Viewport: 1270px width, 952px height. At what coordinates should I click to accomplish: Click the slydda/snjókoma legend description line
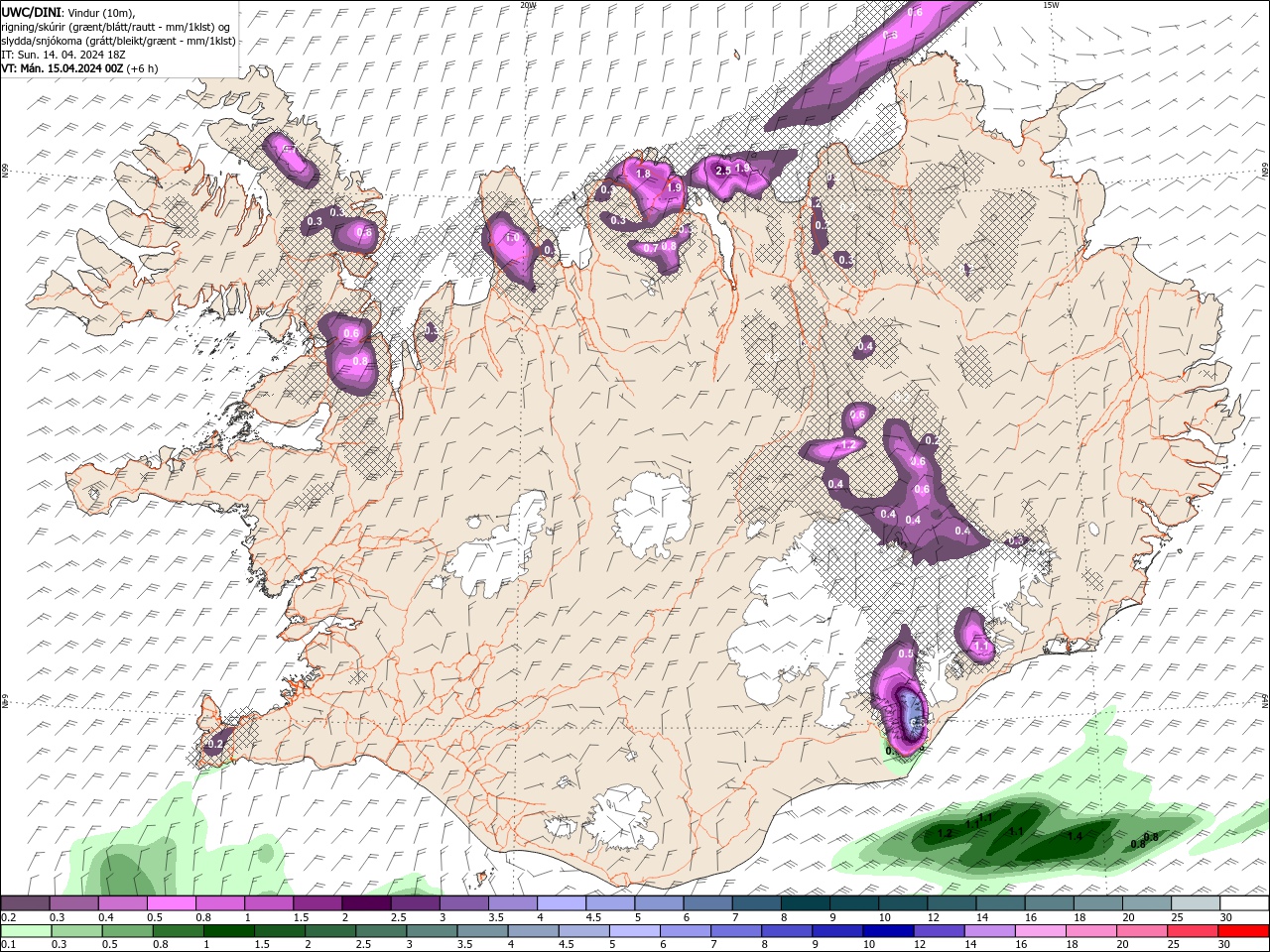coord(118,41)
